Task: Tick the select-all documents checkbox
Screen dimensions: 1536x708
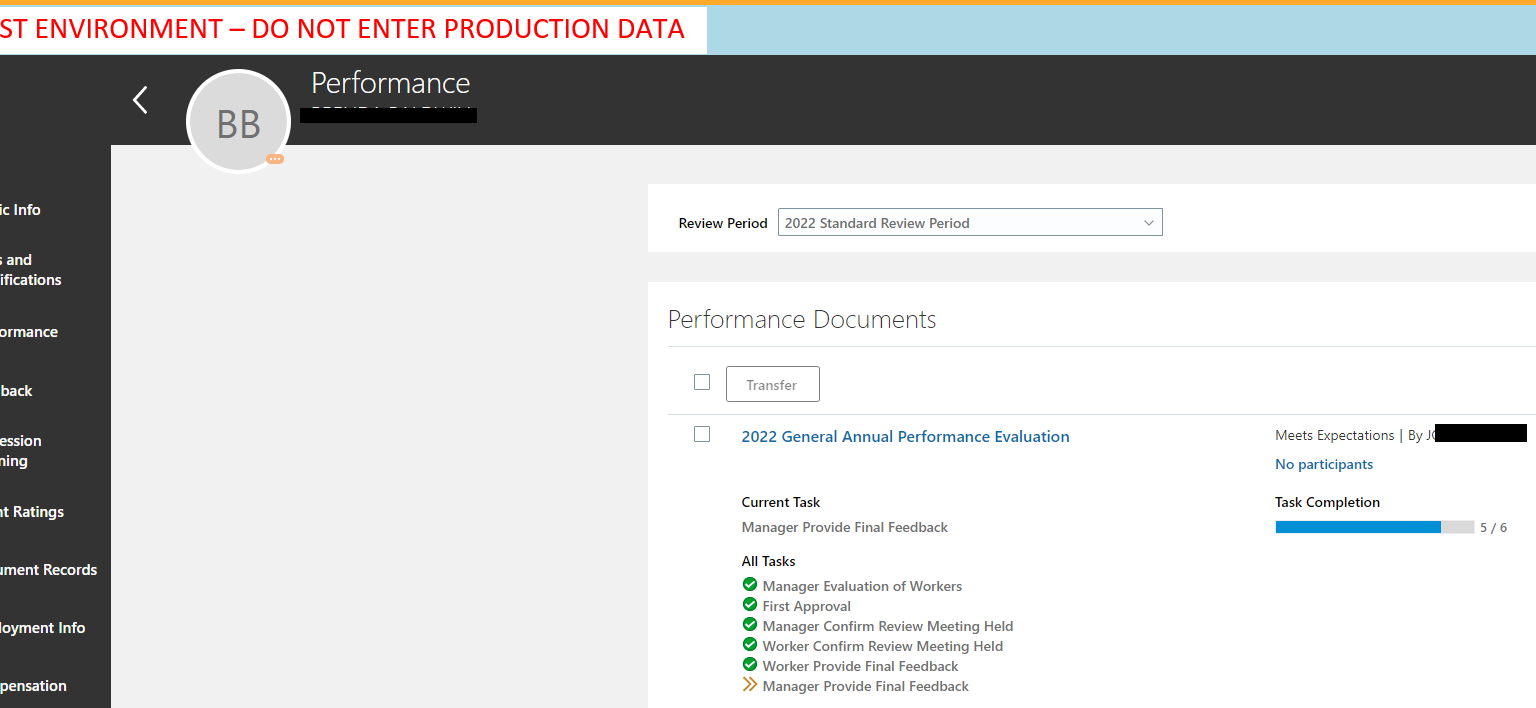Action: click(702, 382)
